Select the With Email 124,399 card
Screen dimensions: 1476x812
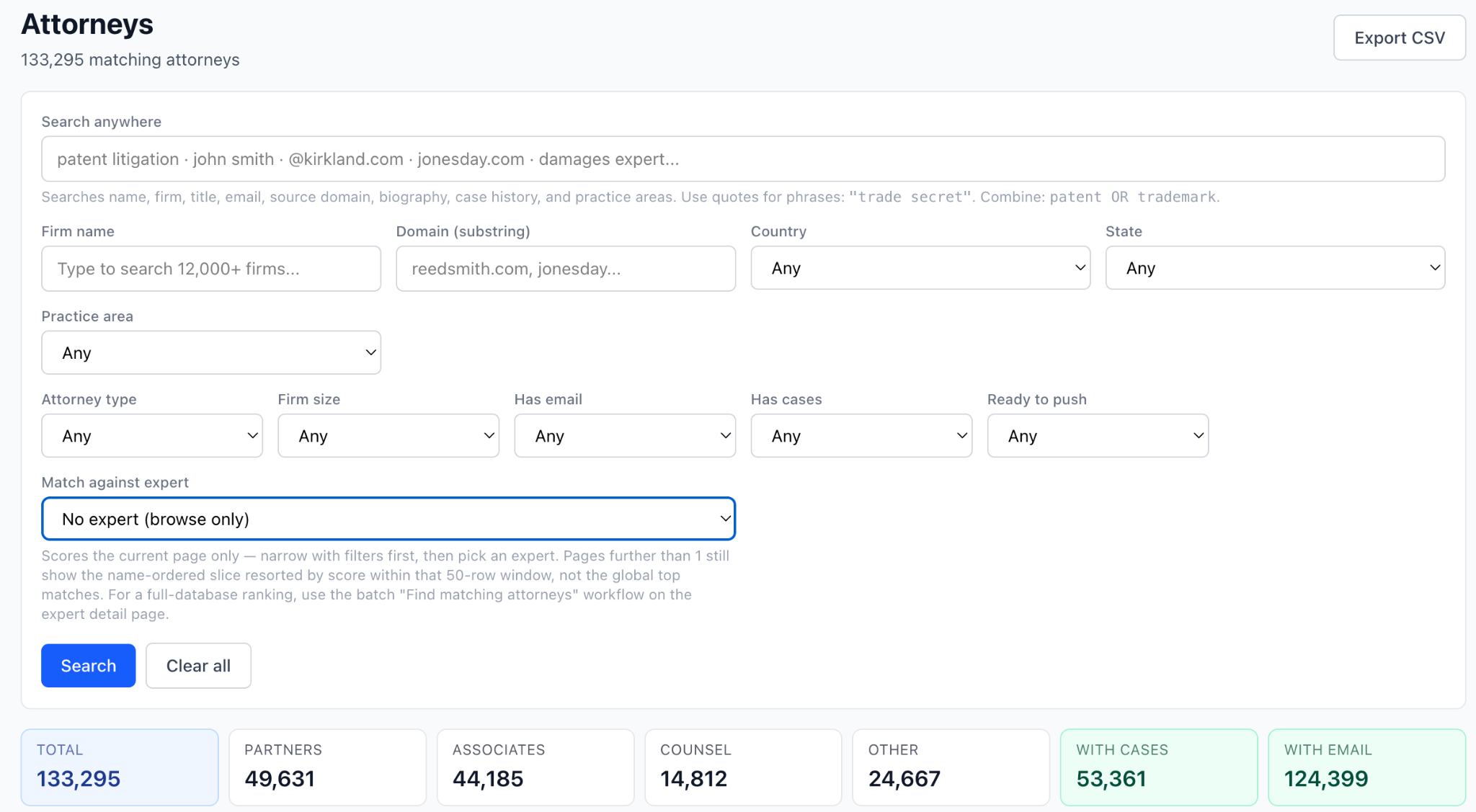[1367, 767]
